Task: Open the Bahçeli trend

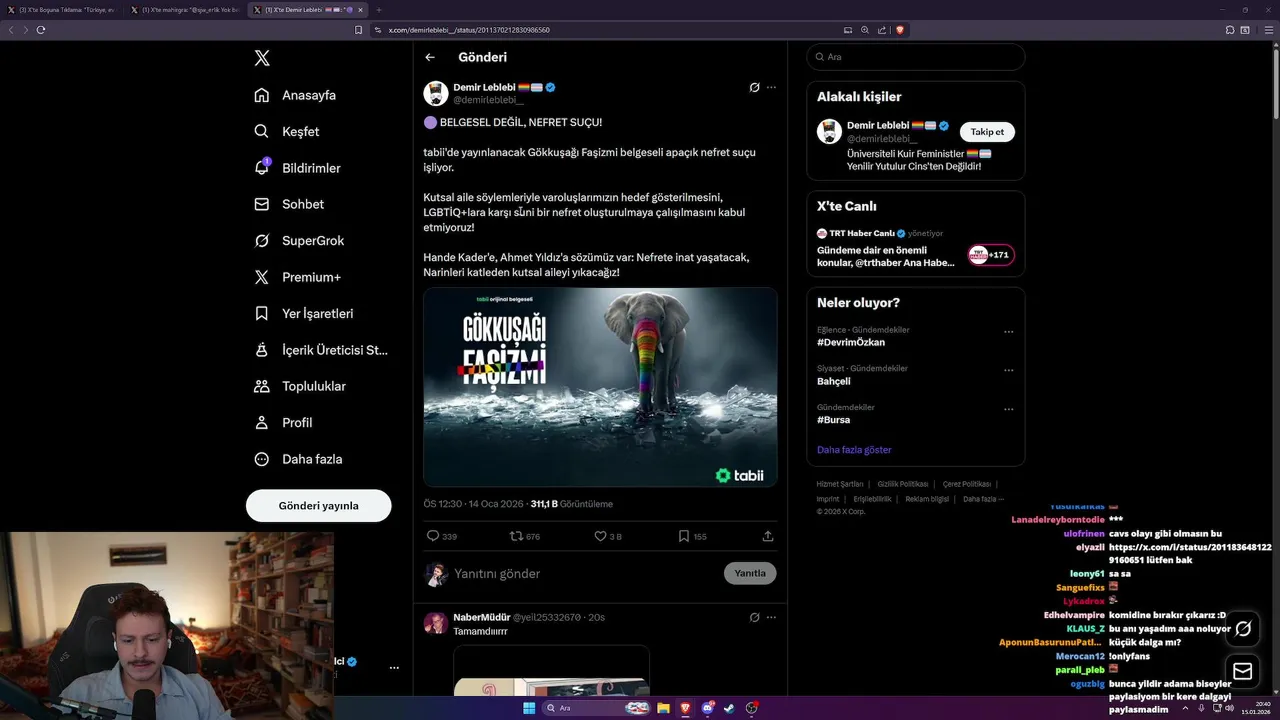Action: 834,381
